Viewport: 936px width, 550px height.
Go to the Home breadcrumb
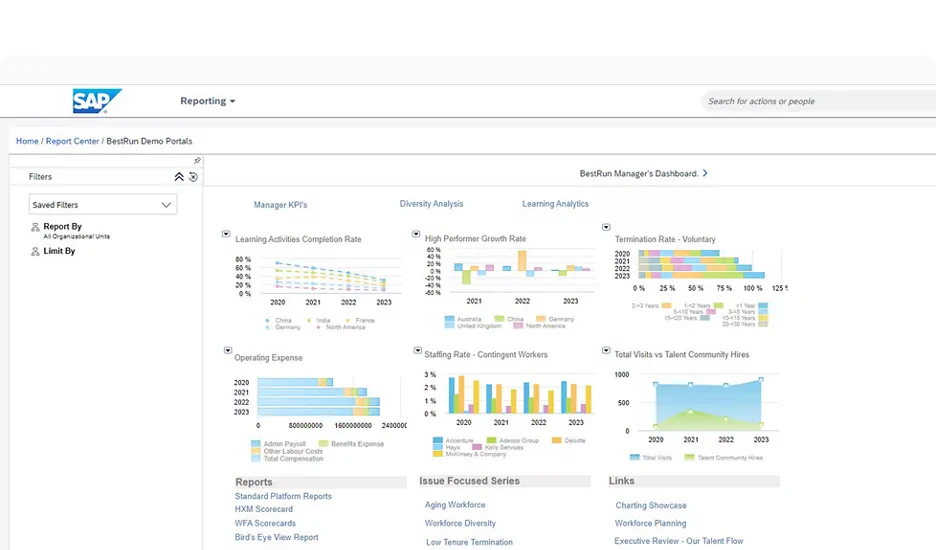click(x=27, y=141)
